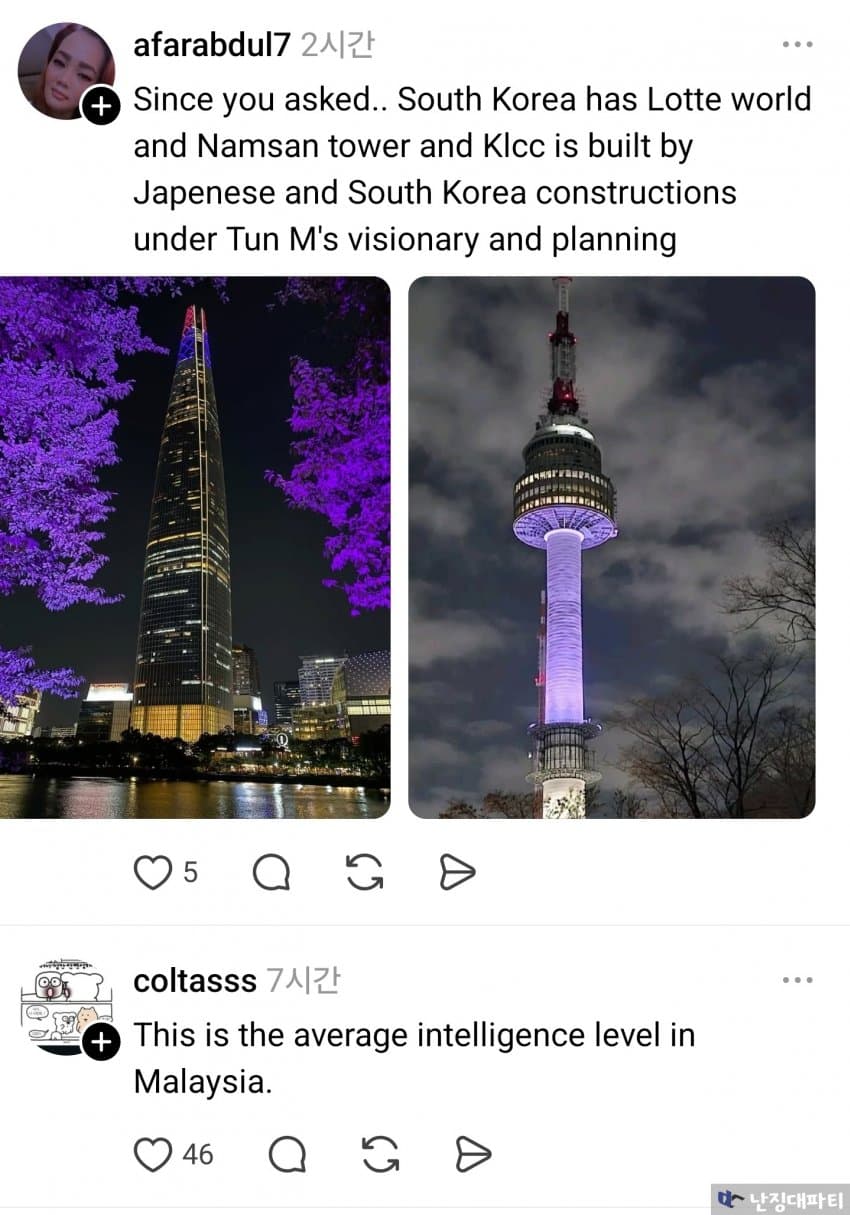The height and width of the screenshot is (1215, 850).
Task: View the Namsan Tower photo
Action: click(612, 547)
